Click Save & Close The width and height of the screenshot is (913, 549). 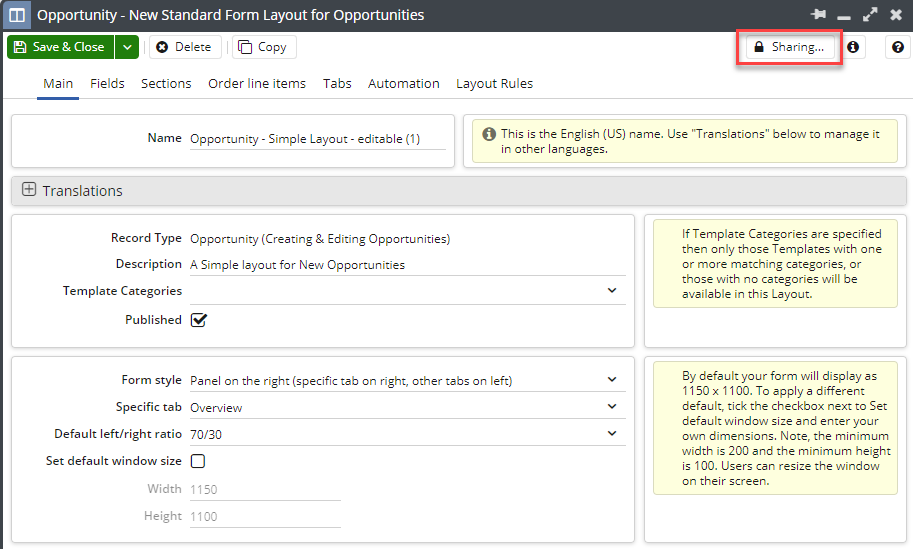click(x=59, y=47)
